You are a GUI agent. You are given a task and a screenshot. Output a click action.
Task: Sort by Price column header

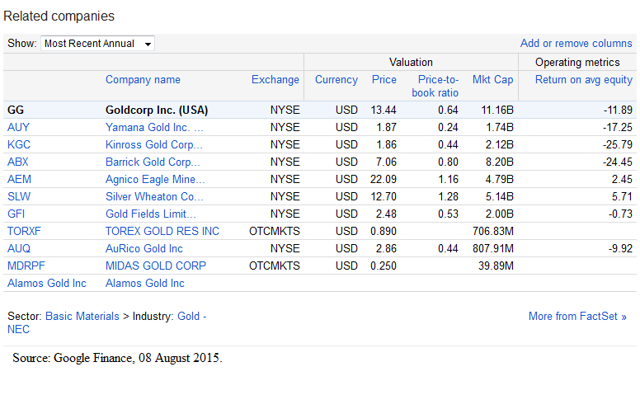(384, 80)
